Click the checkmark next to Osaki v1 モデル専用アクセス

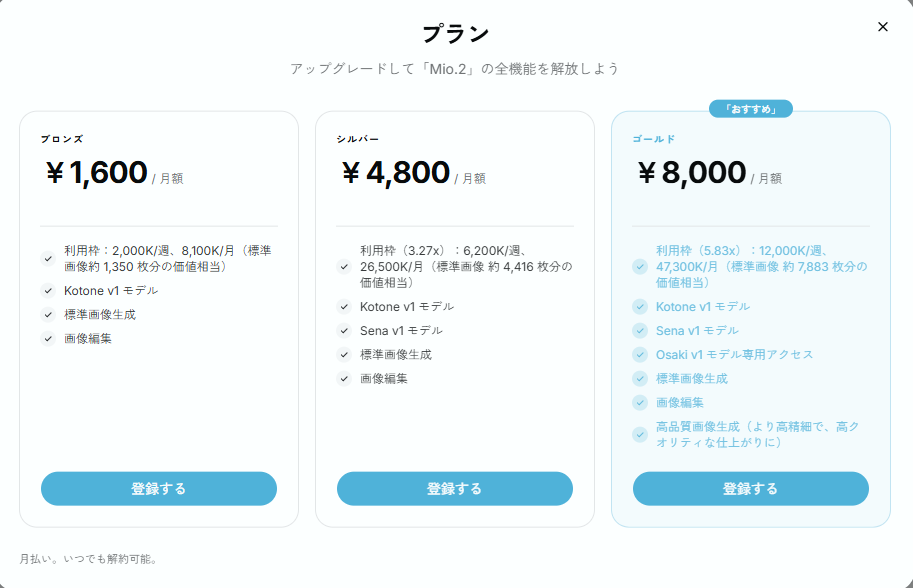[640, 355]
